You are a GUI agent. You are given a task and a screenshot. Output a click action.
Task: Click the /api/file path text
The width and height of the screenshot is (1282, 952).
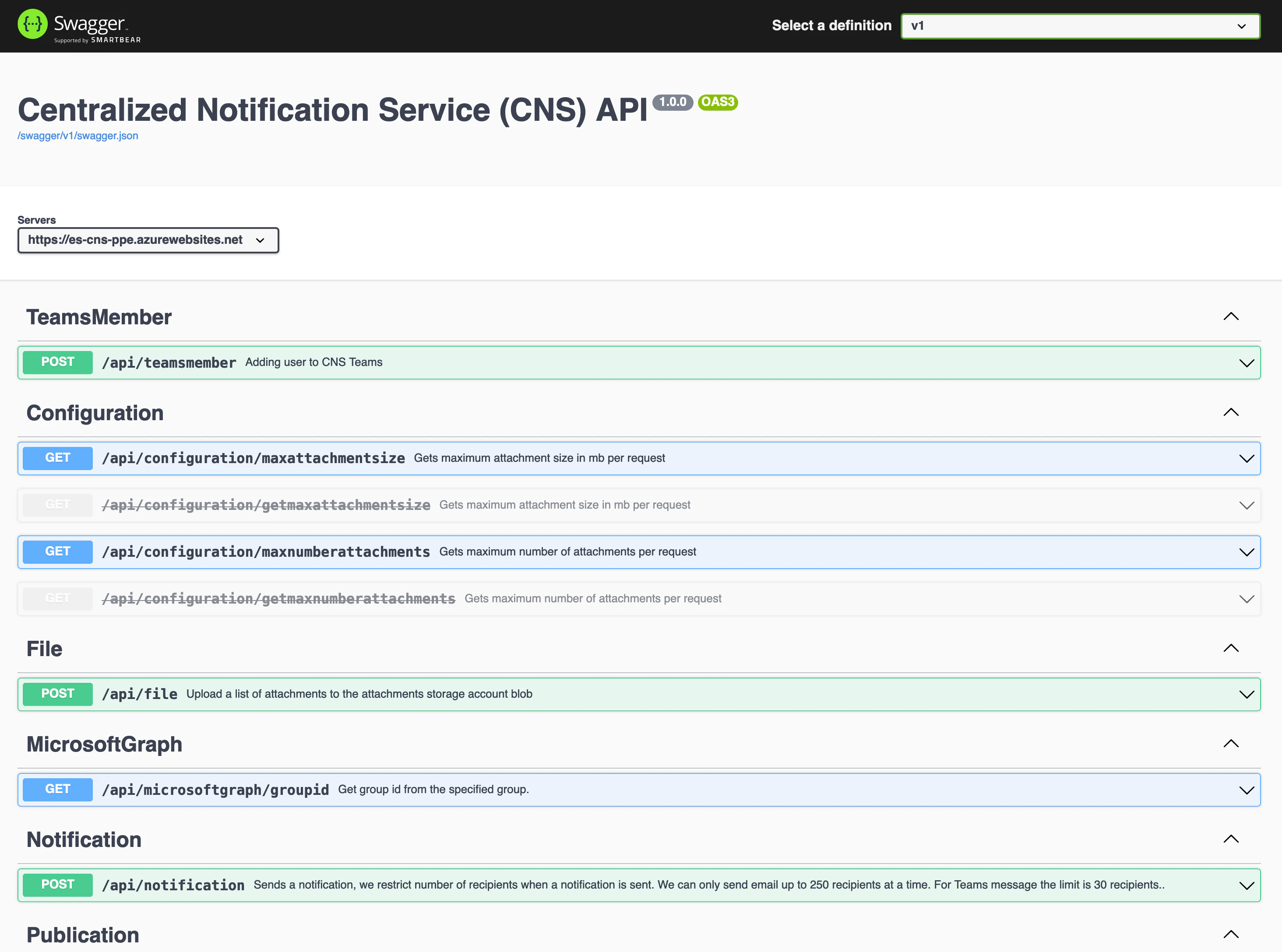(140, 694)
